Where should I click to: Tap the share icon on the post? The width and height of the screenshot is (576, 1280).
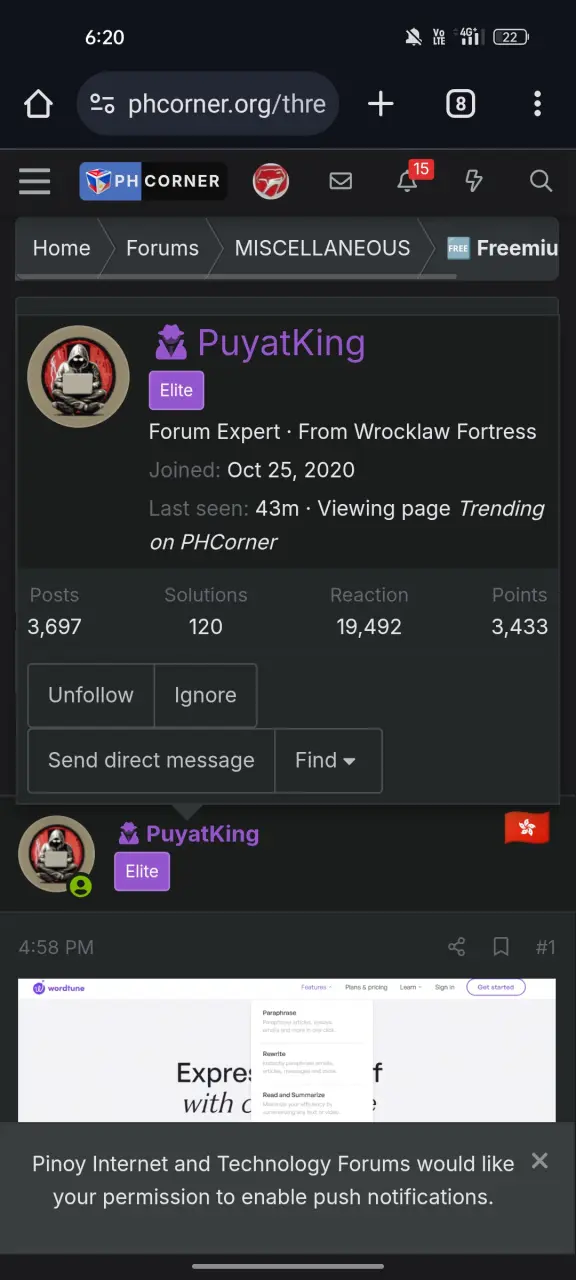(x=457, y=946)
